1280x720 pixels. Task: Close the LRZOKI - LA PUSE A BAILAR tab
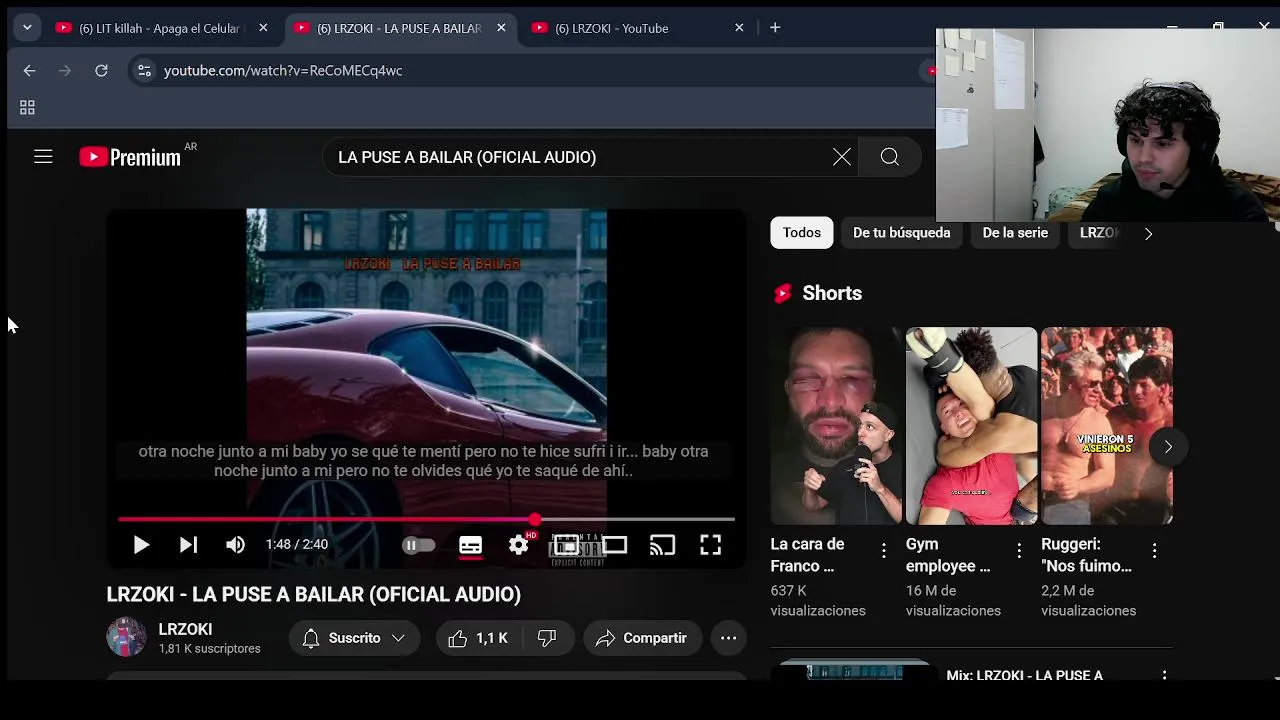501,28
